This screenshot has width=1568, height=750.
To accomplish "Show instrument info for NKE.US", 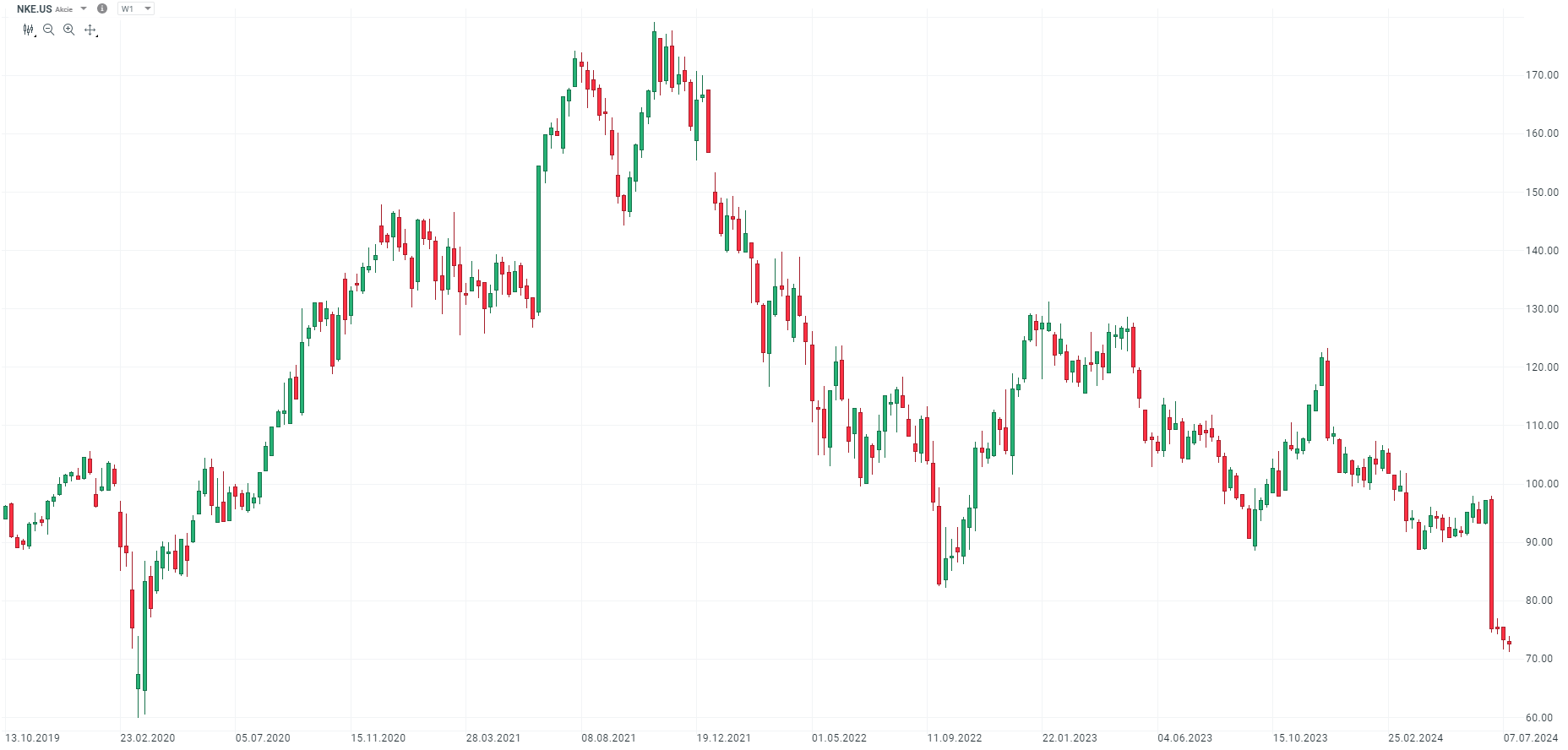I will click(x=102, y=8).
